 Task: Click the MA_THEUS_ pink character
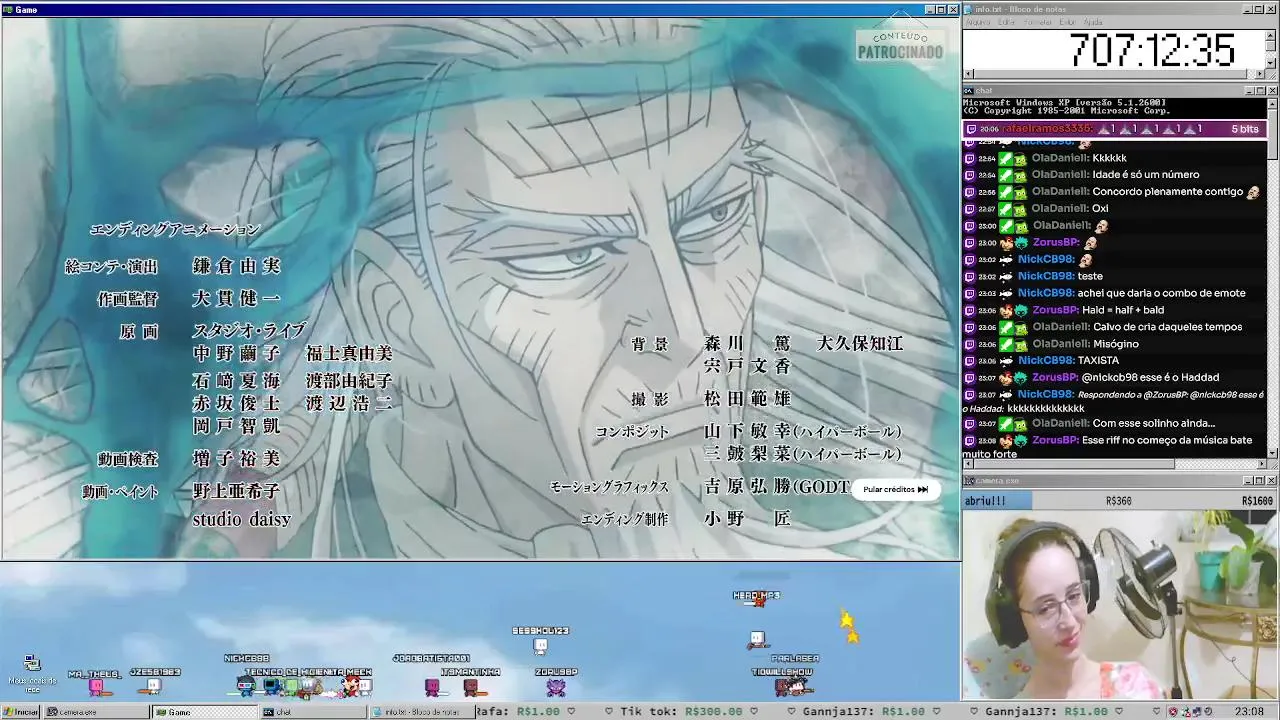tap(96, 686)
